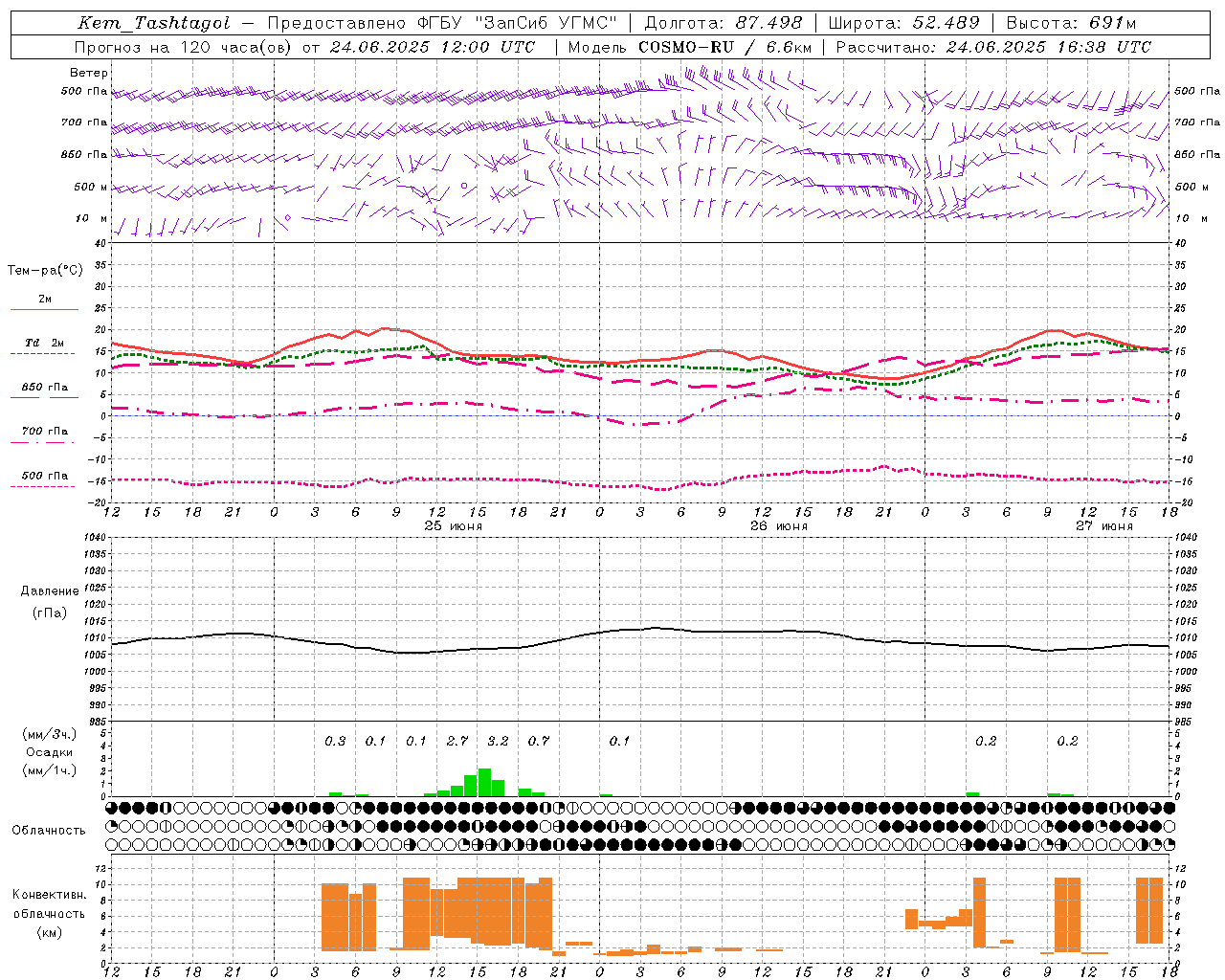Click the '(мм/3ч.)' precipitation unit label
The image size is (1225, 980).
49,734
